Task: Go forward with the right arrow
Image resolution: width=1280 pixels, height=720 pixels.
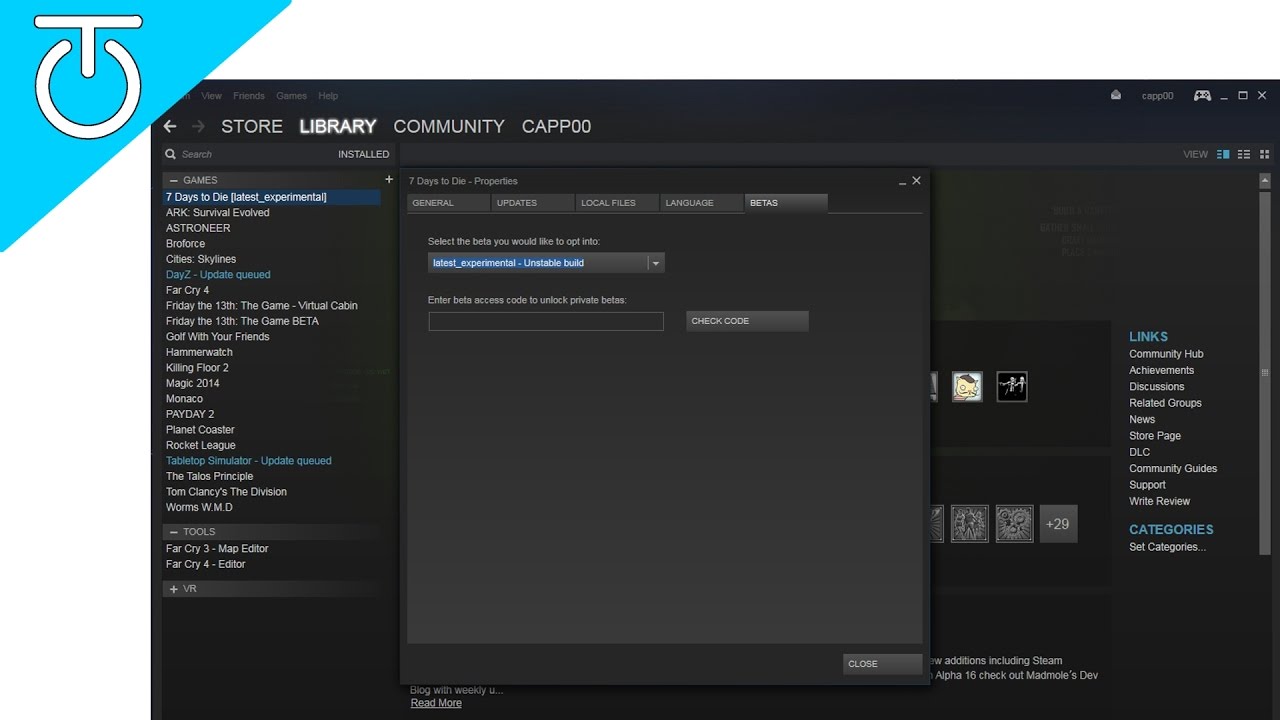Action: tap(198, 126)
